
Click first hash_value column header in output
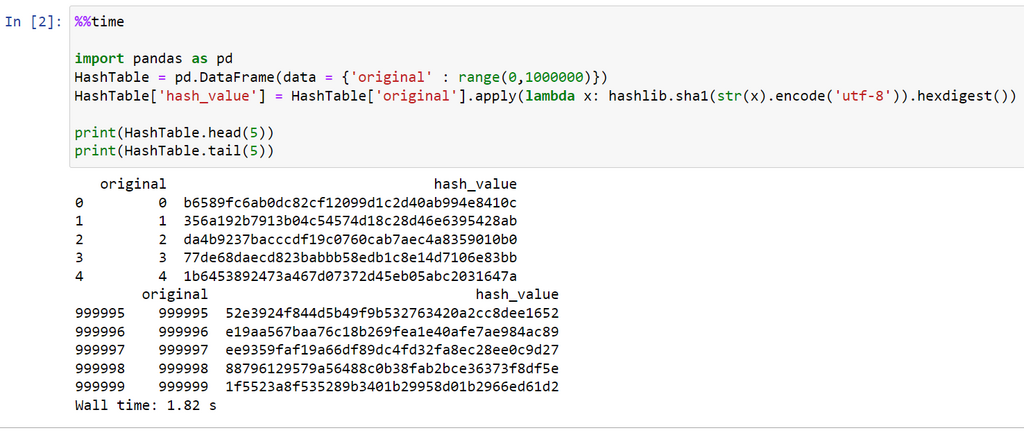475,184
